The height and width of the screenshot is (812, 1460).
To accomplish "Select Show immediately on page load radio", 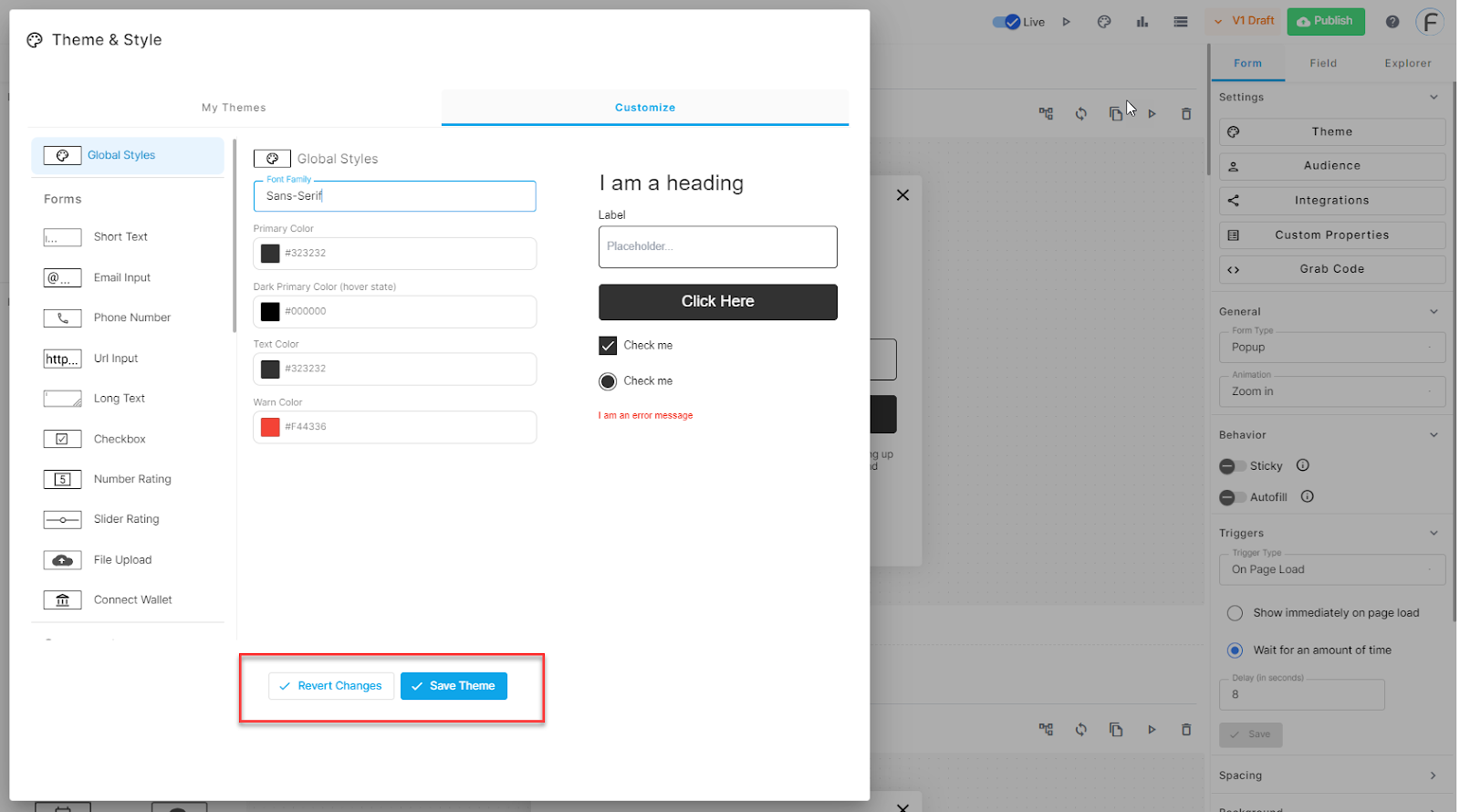I will coord(1235,613).
